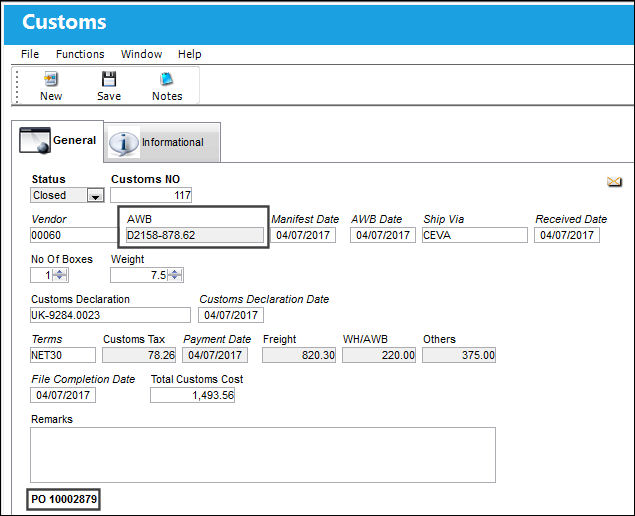Click the Vendor label
The image size is (635, 516).
49,219
